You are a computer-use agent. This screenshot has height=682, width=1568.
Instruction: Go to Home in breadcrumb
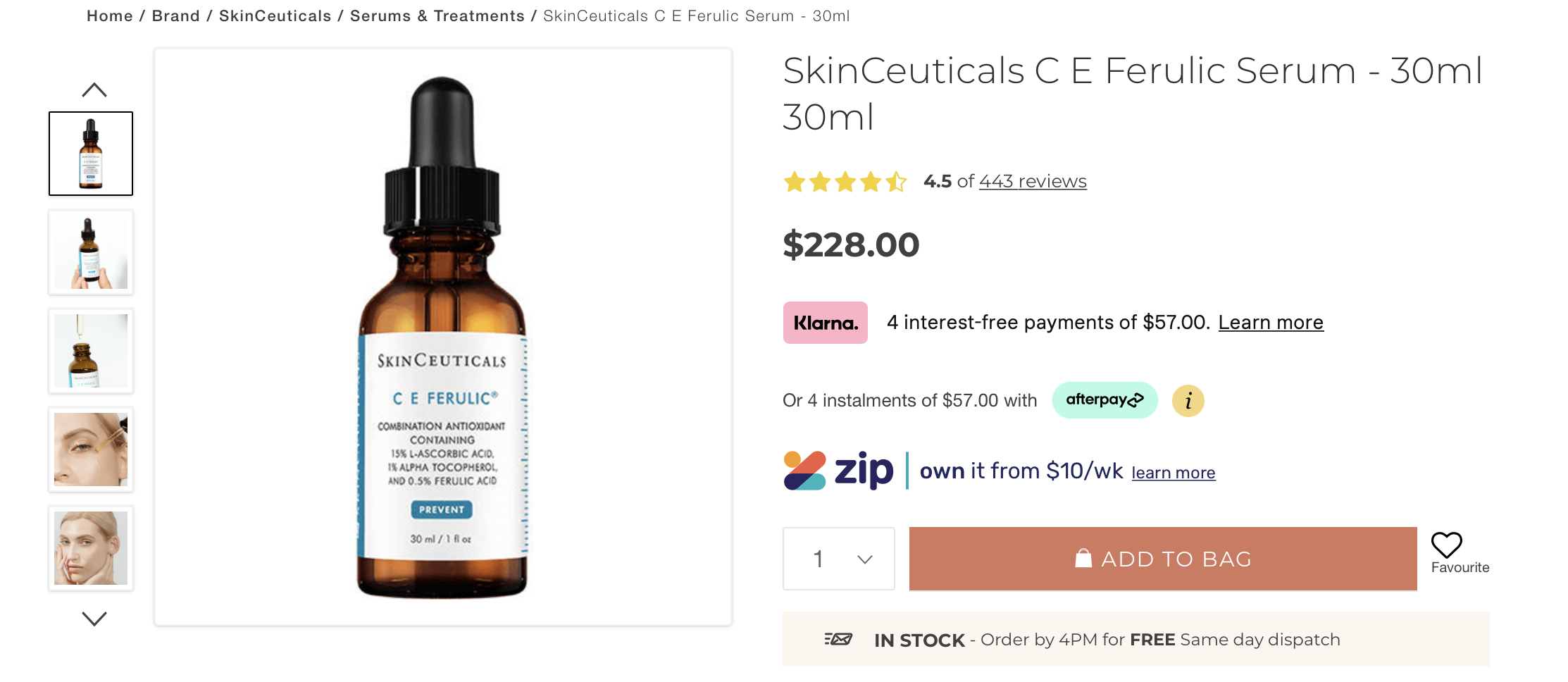pyautogui.click(x=110, y=15)
